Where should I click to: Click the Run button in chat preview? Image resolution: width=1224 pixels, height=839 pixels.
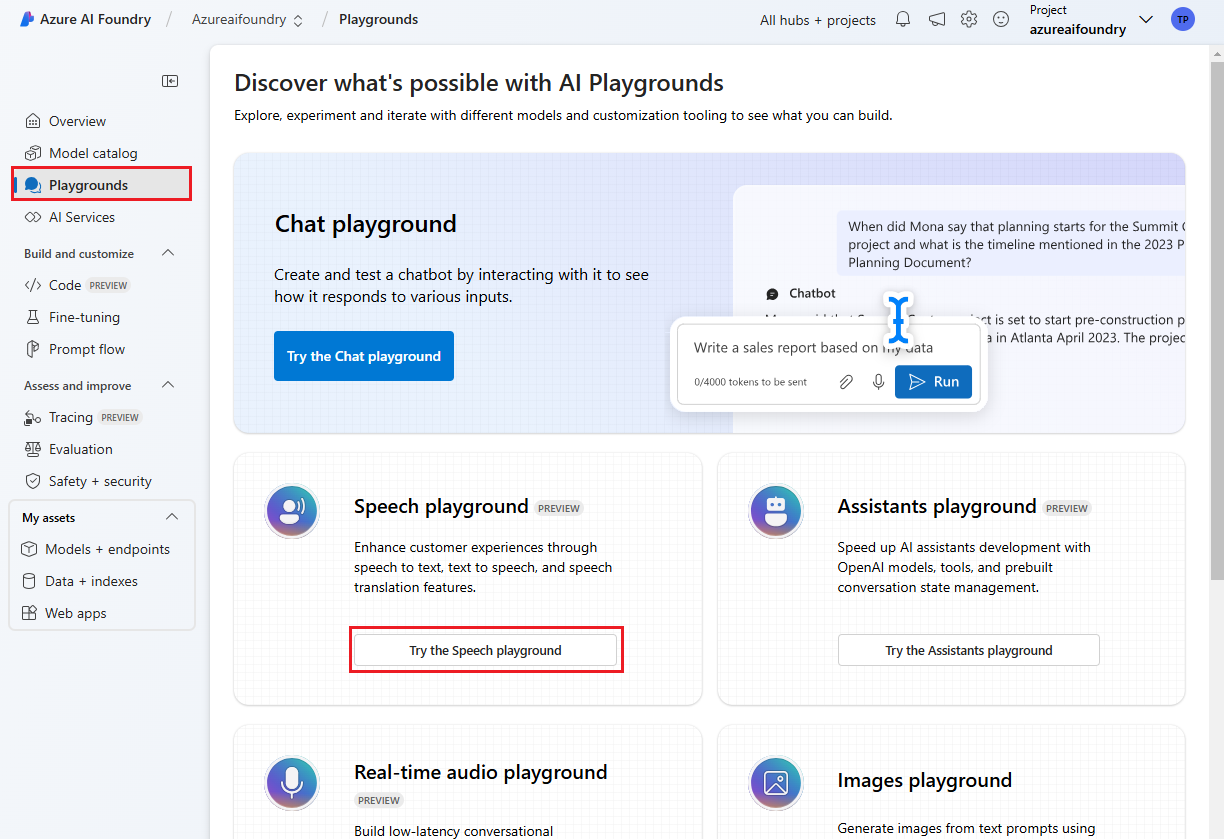coord(933,382)
